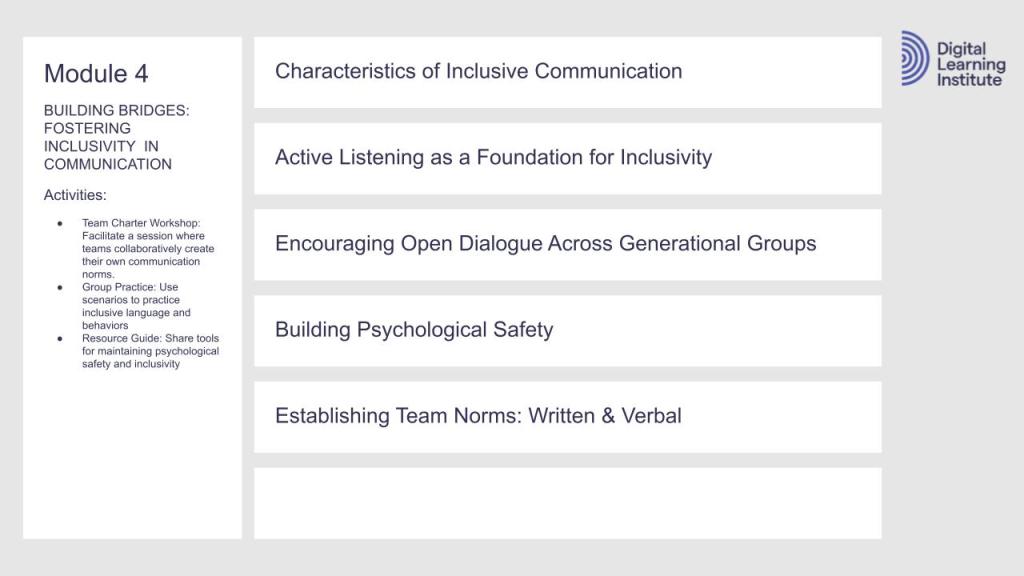Click the word Learning in the logo
Screen dimensions: 1024x576
tap(970, 64)
